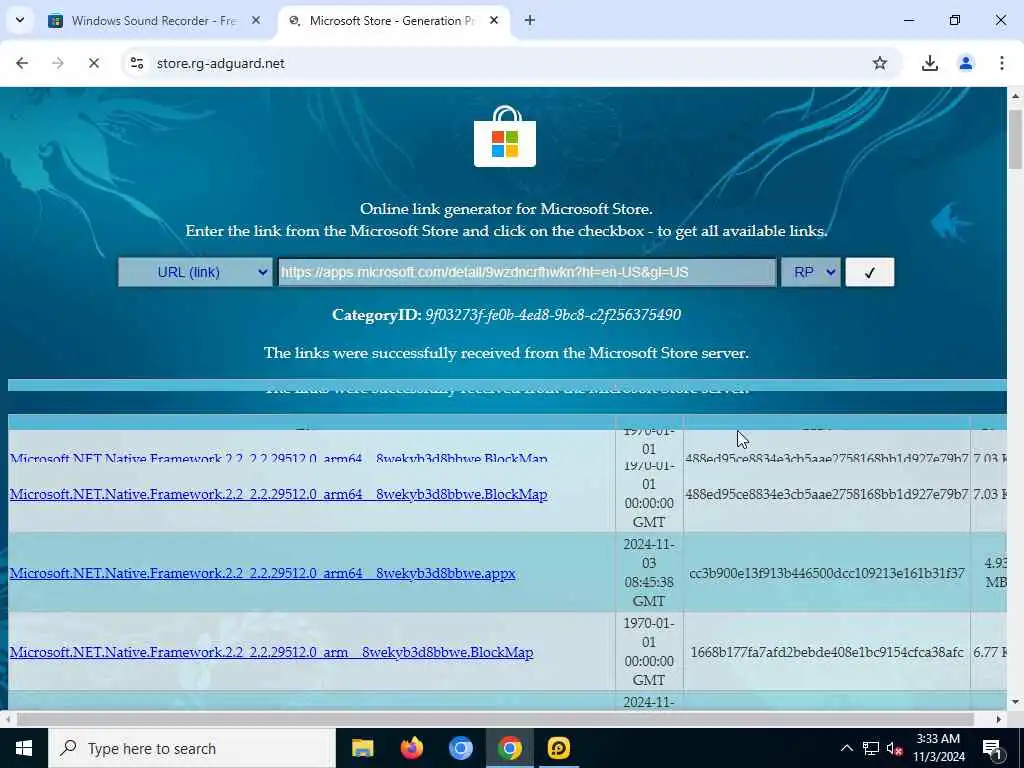Screen dimensions: 1024x768
Task: Click the hash cc3b900e13f913b446500dcc109213e161b31f37
Action: click(827, 573)
